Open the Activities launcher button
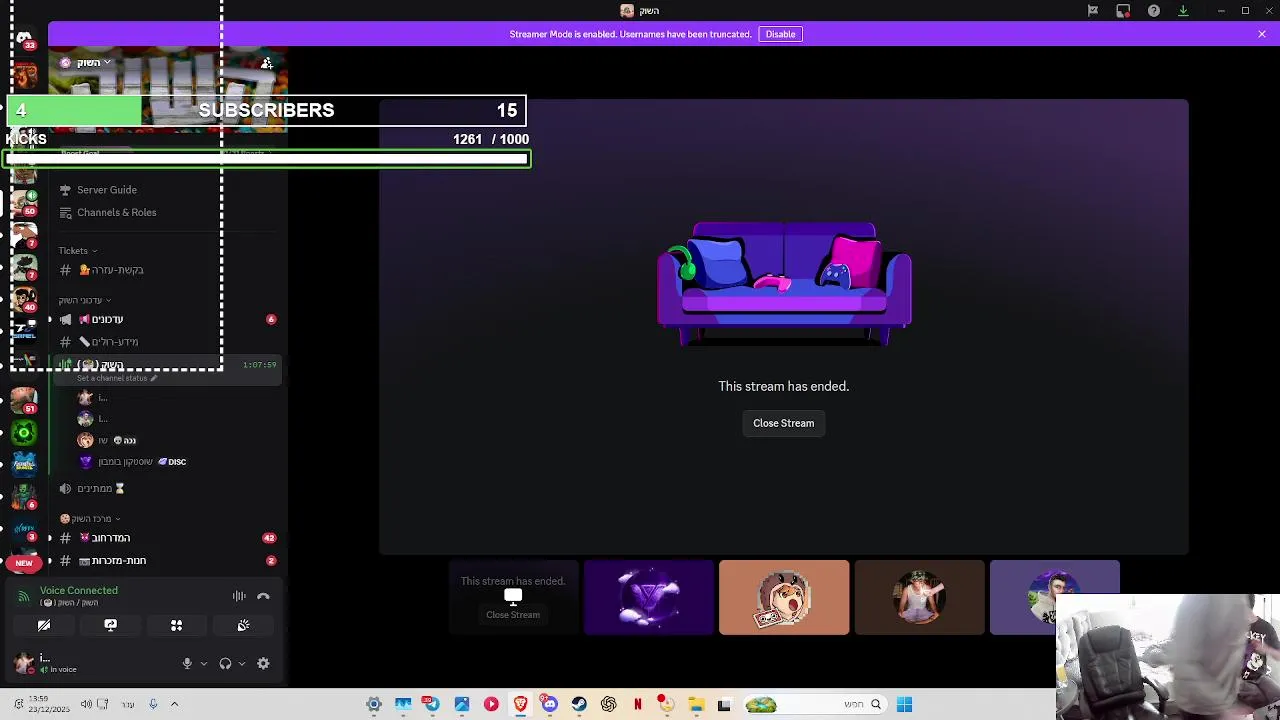The image size is (1280, 720). [x=176, y=625]
